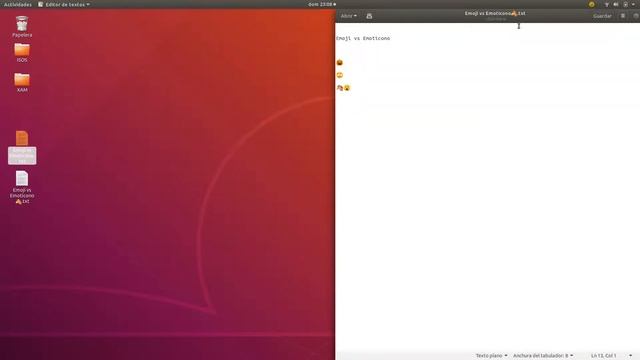Open the Editor de textos app menu

pyautogui.click(x=64, y=4)
